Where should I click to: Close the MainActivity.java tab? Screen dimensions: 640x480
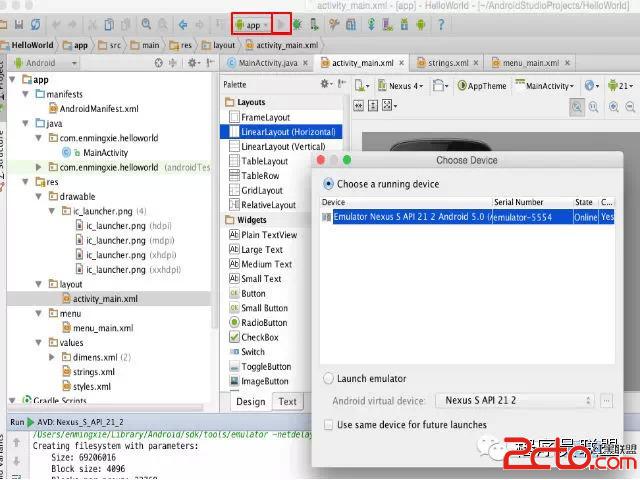(x=305, y=63)
